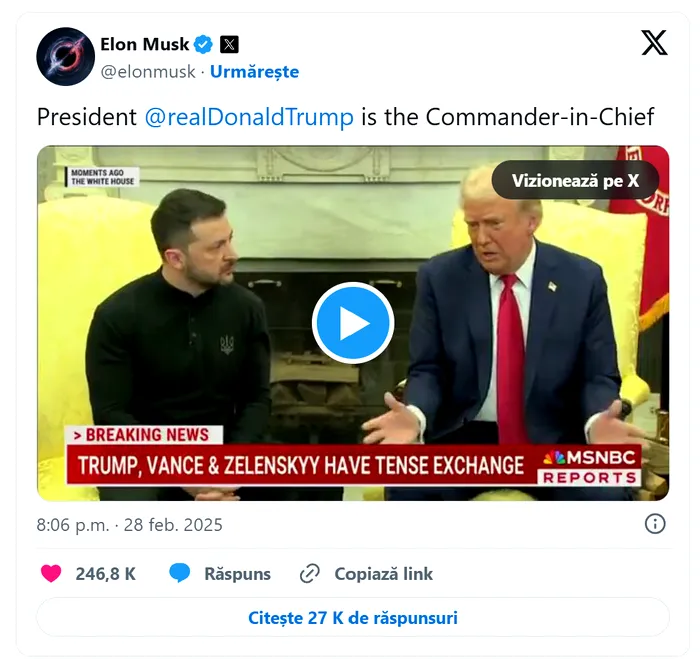700x659 pixels.
Task: Like the tweet with the heart icon
Action: [x=51, y=574]
